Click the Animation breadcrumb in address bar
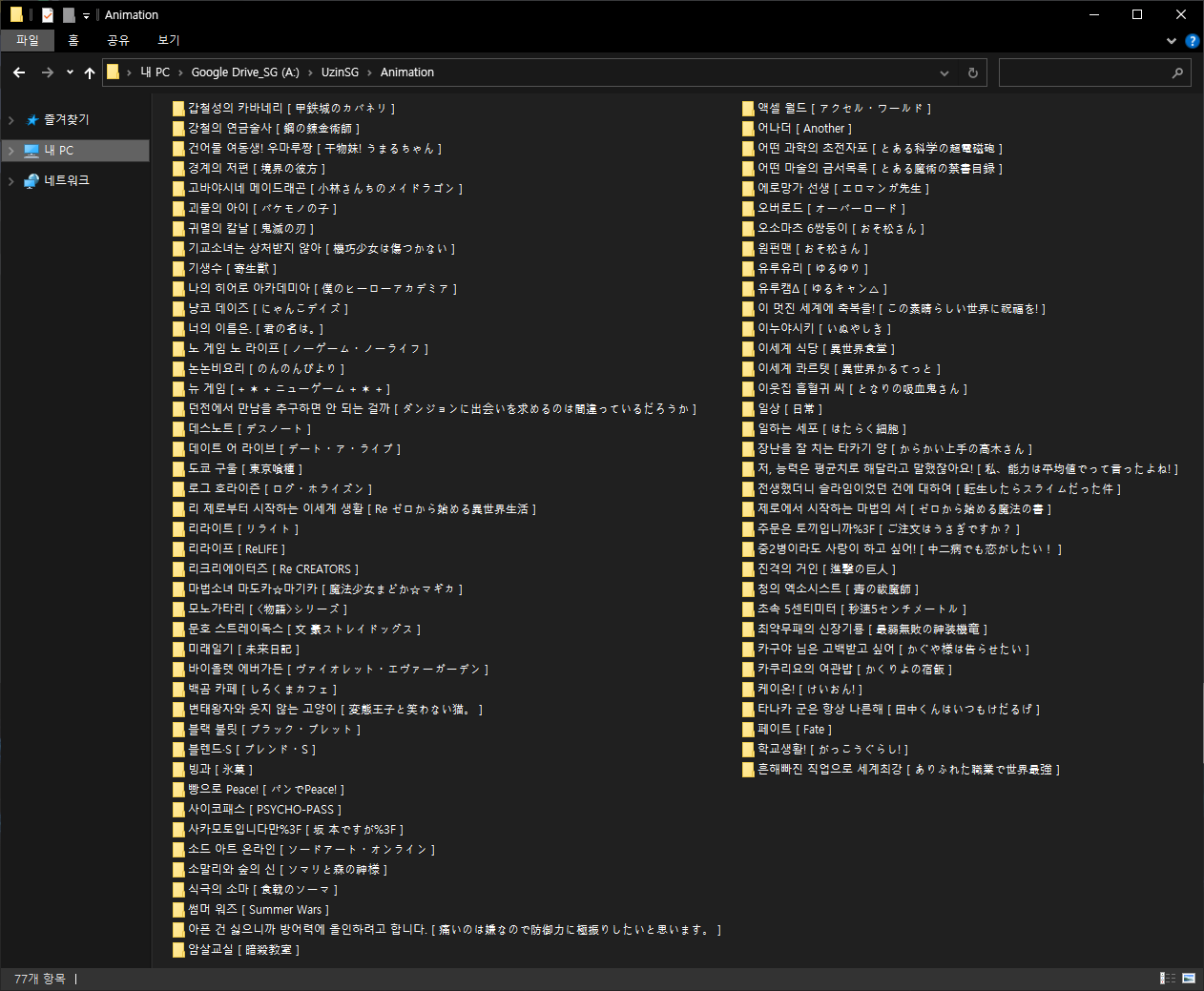The image size is (1204, 991). coord(407,72)
